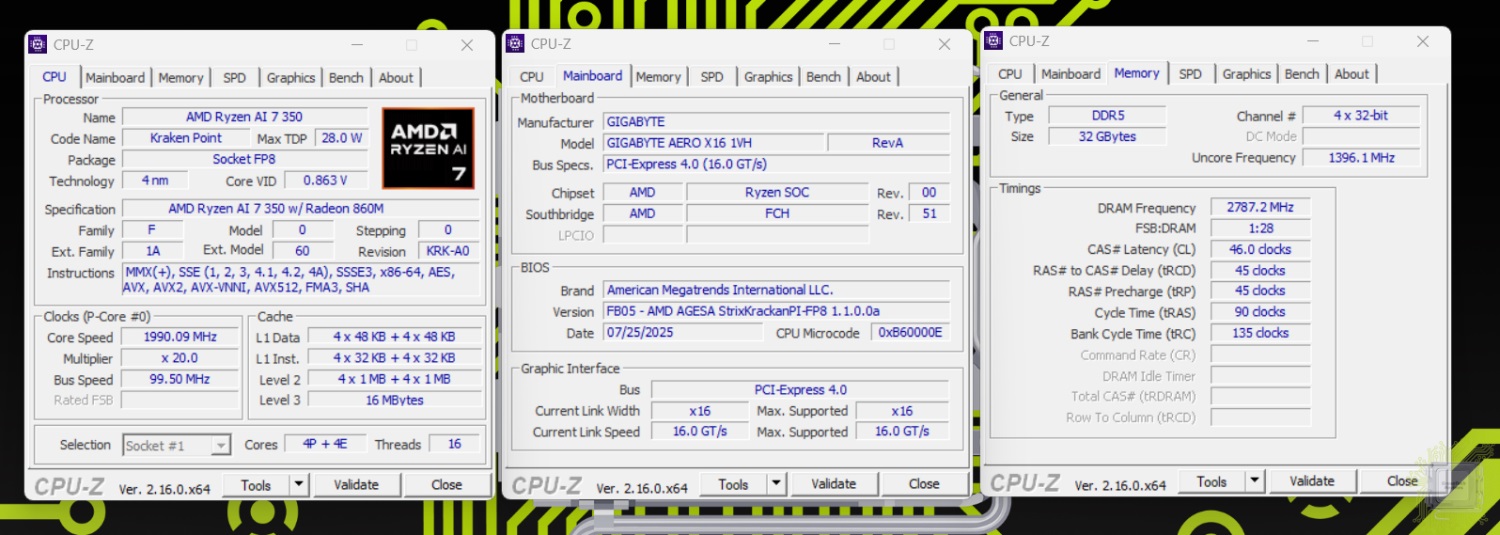Click the Multiplier value x 20.0
The image size is (1500, 535).
(181, 358)
